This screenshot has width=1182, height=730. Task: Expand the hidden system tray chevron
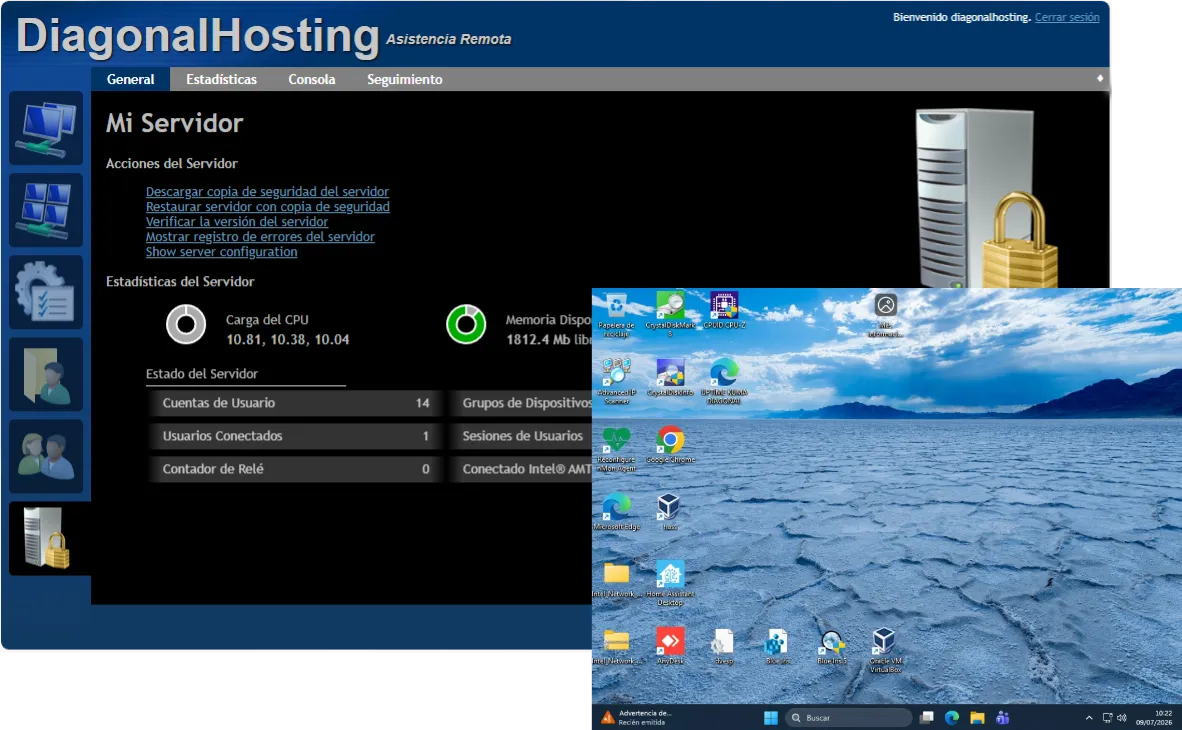[1088, 718]
